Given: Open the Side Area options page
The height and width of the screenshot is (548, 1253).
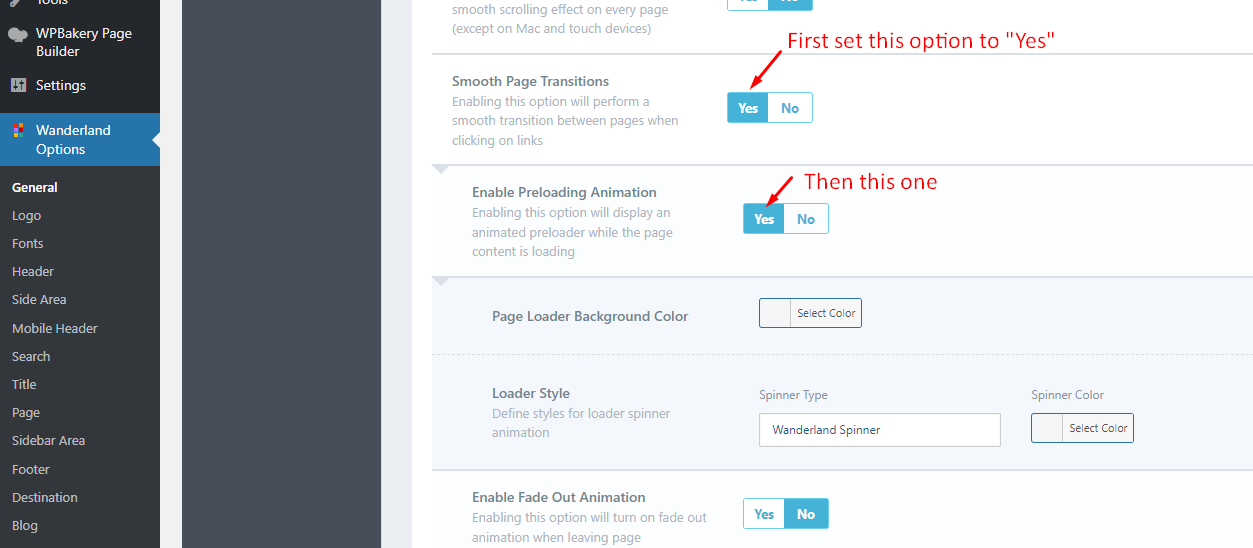Looking at the screenshot, I should 39,299.
